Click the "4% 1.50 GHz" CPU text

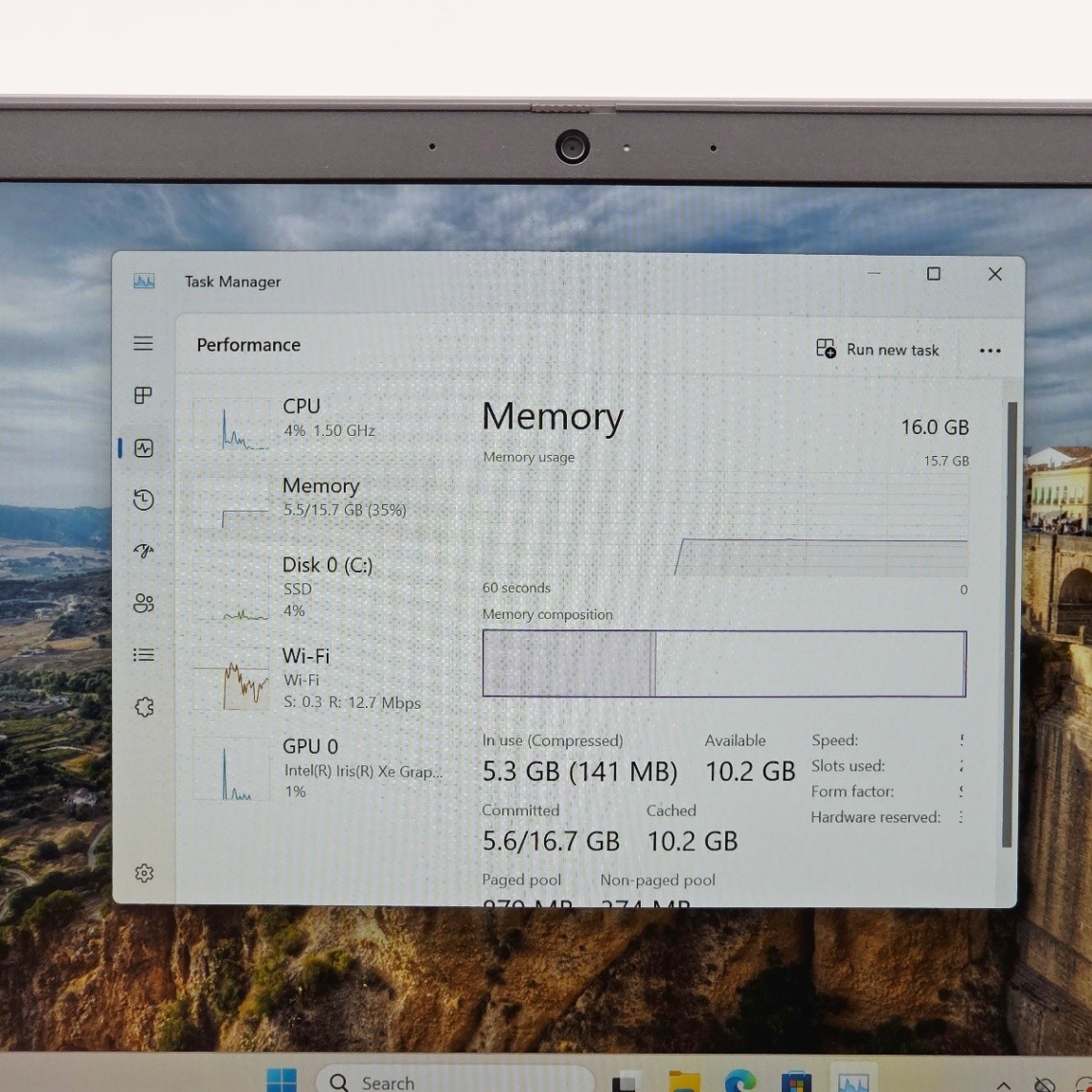point(330,430)
